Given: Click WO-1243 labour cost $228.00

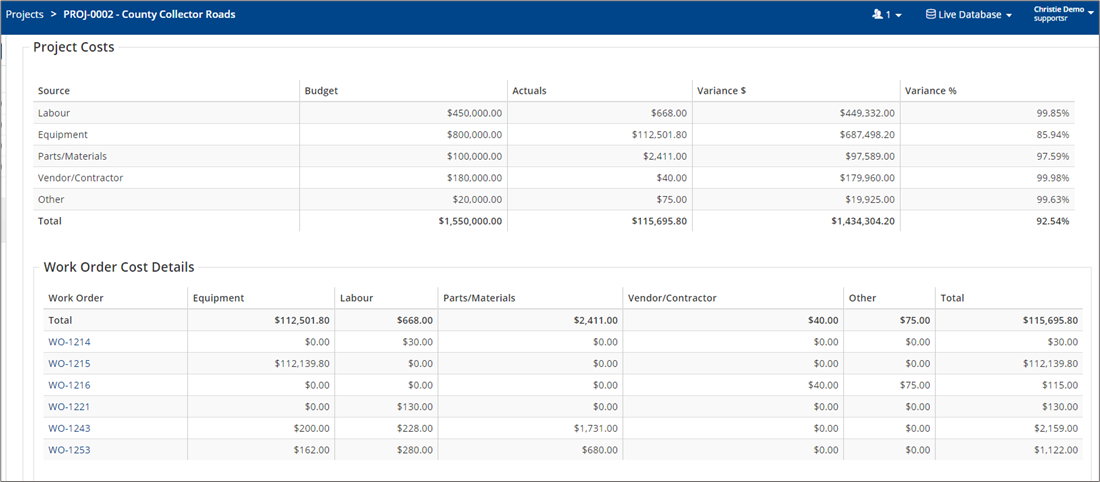Looking at the screenshot, I should 415,428.
